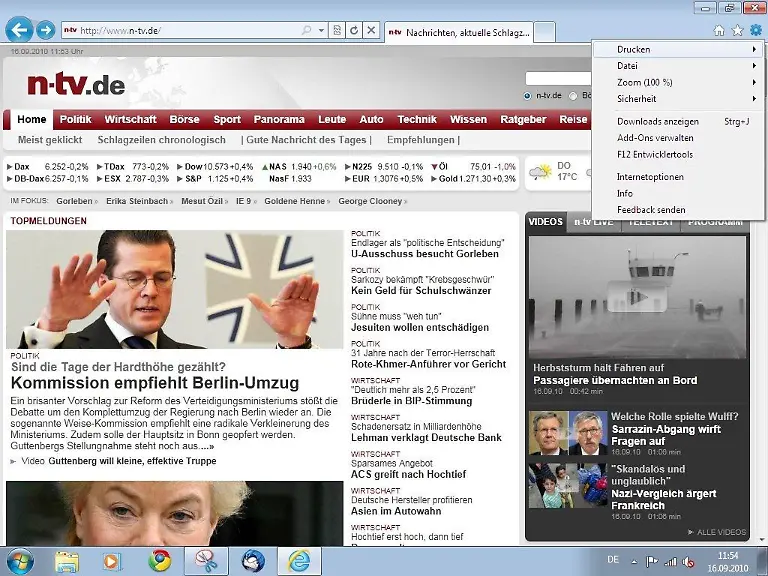This screenshot has width=768, height=576.
Task: Open the Kommission empfiehlt Berlin-Umzug headline
Action: pos(155,383)
